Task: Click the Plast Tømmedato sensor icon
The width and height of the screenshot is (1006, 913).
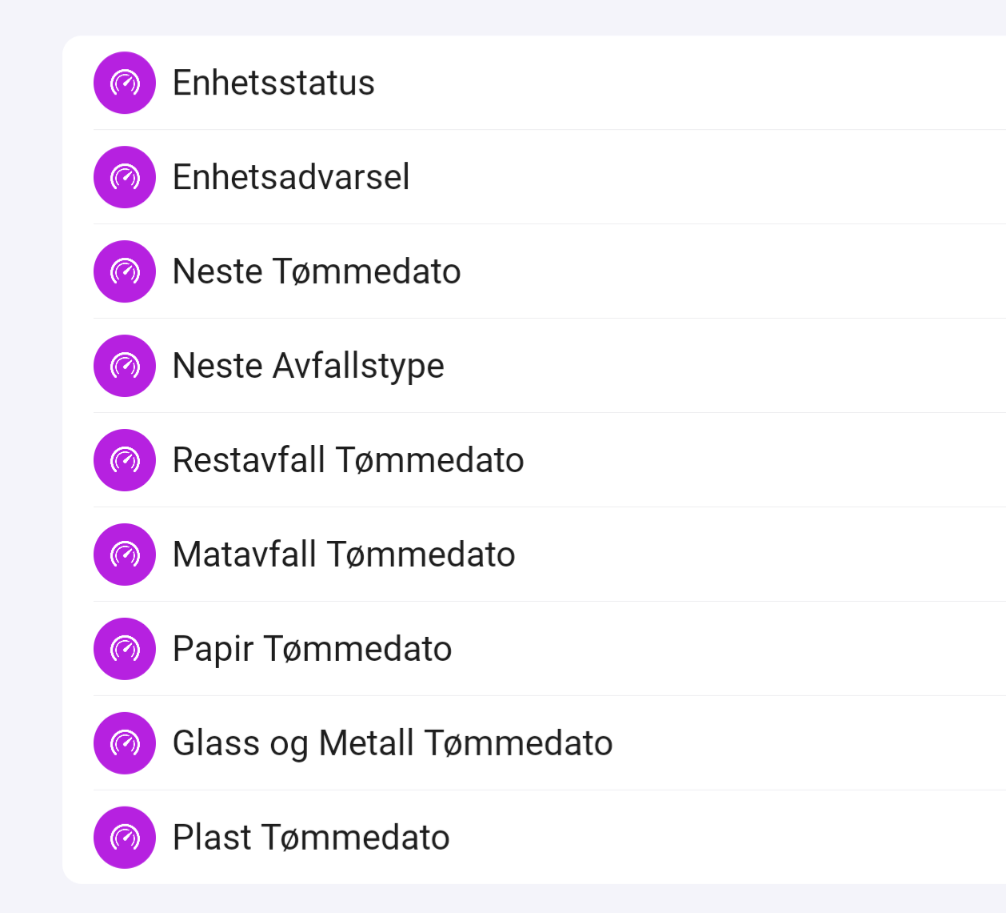Action: [124, 837]
